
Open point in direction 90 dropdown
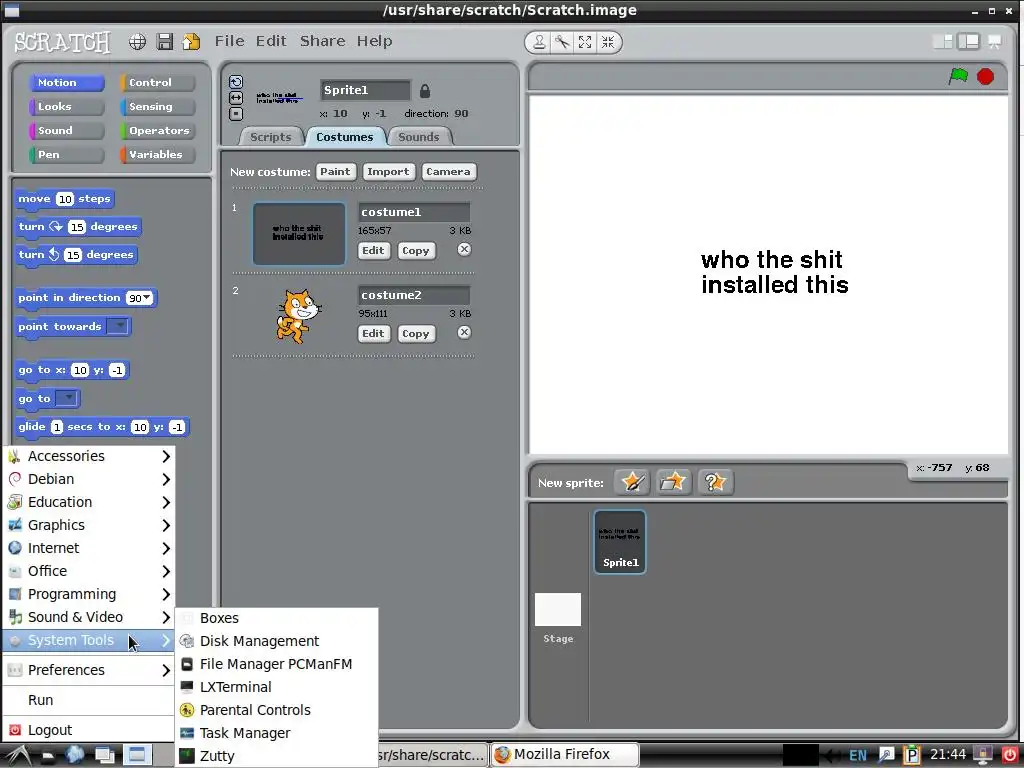coord(147,298)
